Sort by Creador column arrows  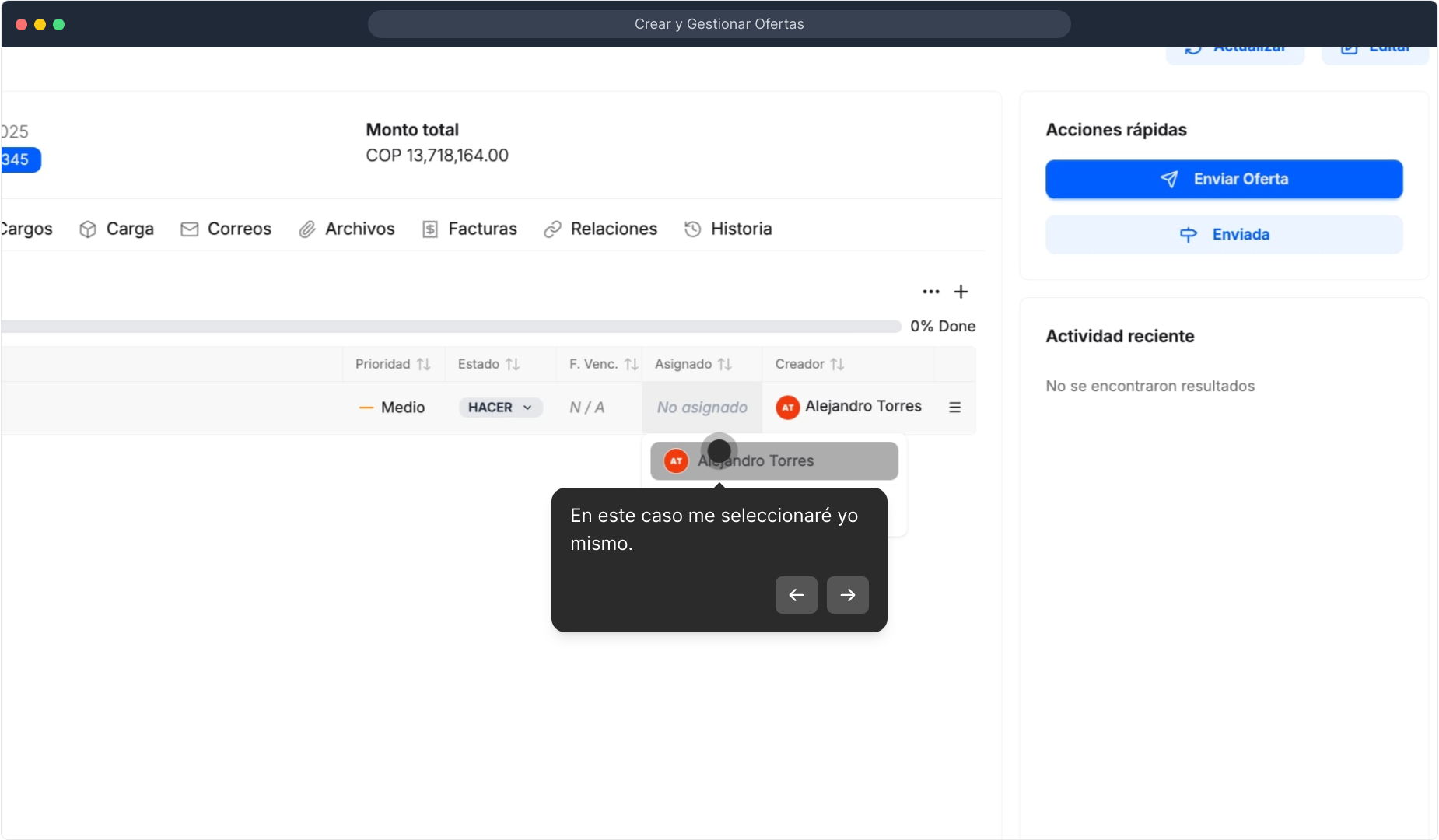point(837,364)
